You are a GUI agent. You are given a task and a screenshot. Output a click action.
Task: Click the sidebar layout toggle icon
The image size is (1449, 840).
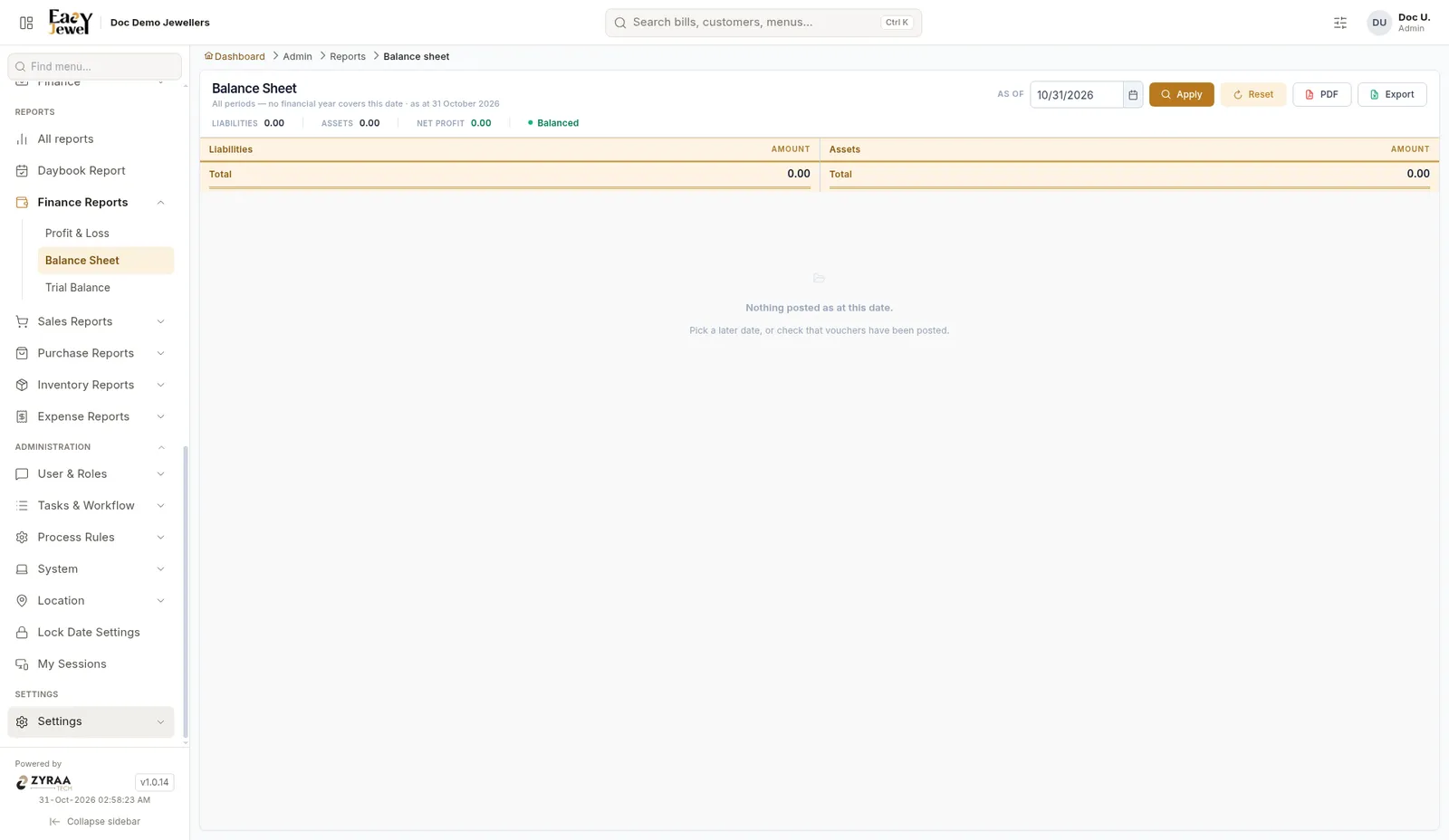click(26, 23)
